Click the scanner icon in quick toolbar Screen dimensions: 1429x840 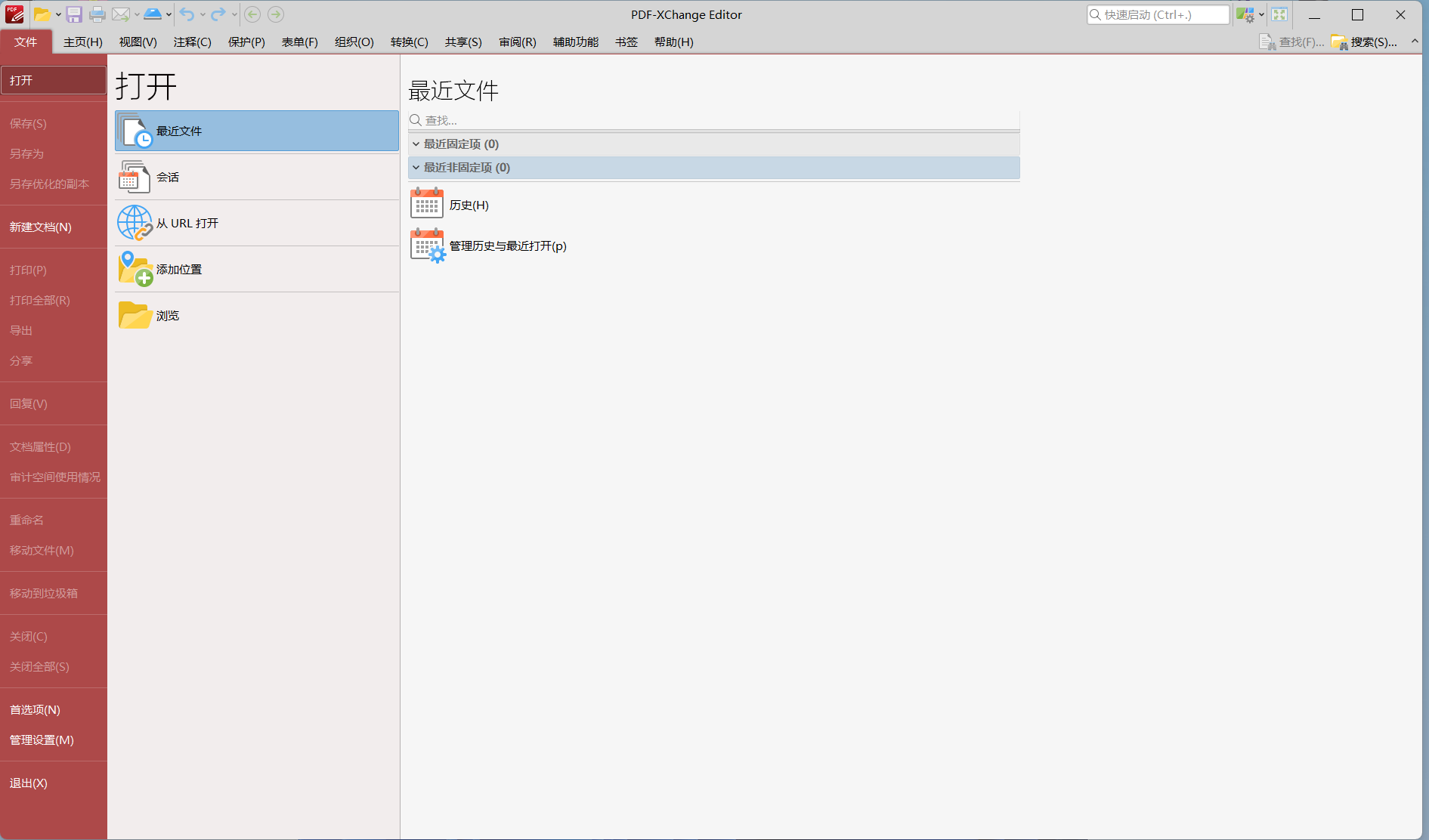click(x=153, y=14)
